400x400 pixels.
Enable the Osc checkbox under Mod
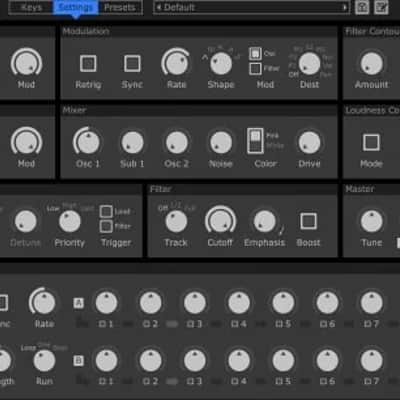coord(255,53)
